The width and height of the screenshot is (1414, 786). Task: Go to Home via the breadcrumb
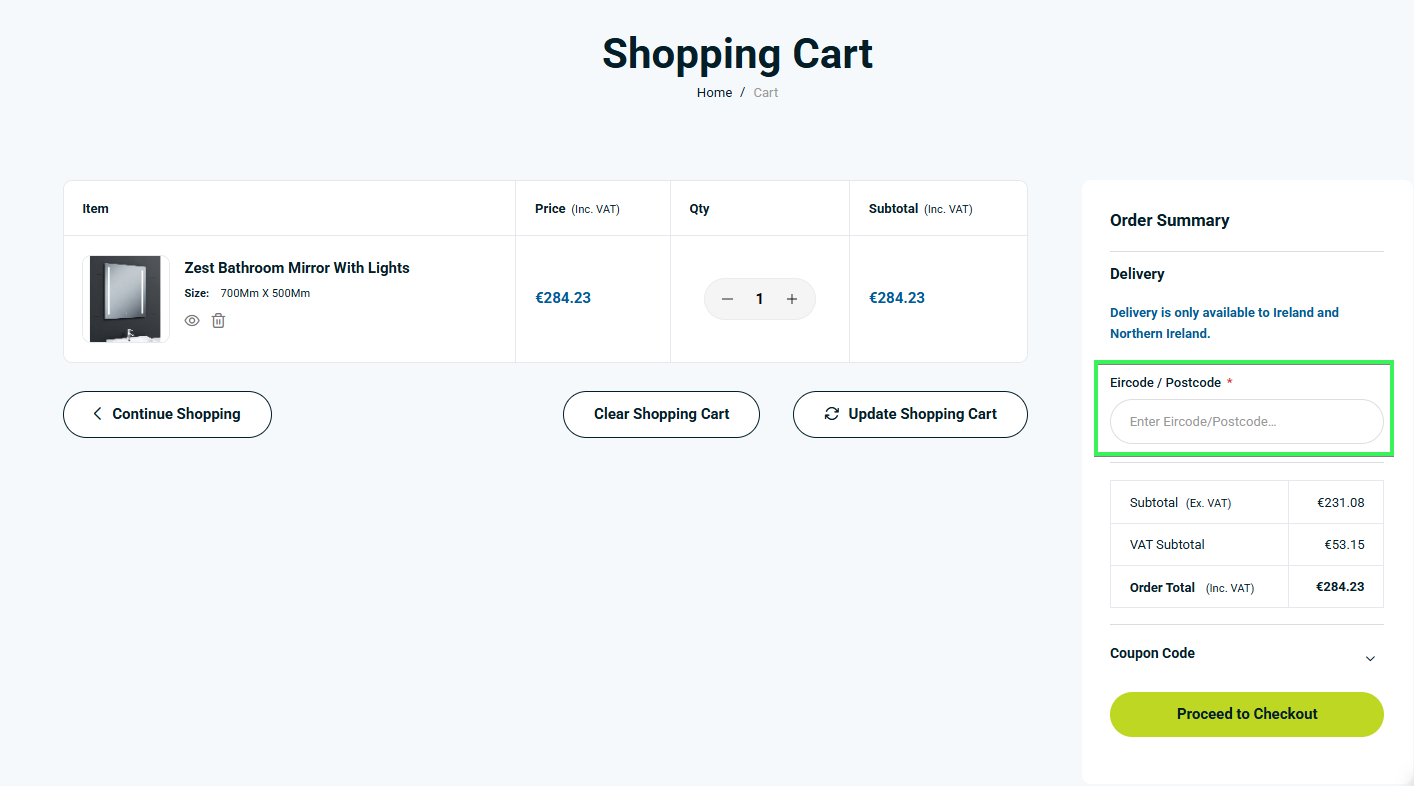click(714, 92)
